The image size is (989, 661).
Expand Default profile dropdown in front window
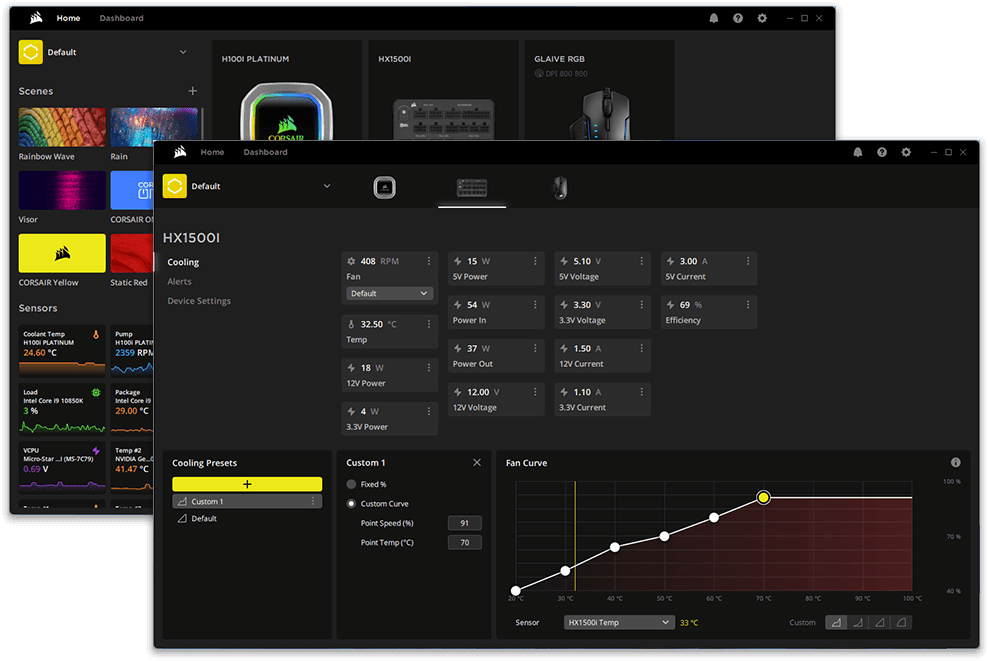pyautogui.click(x=327, y=186)
